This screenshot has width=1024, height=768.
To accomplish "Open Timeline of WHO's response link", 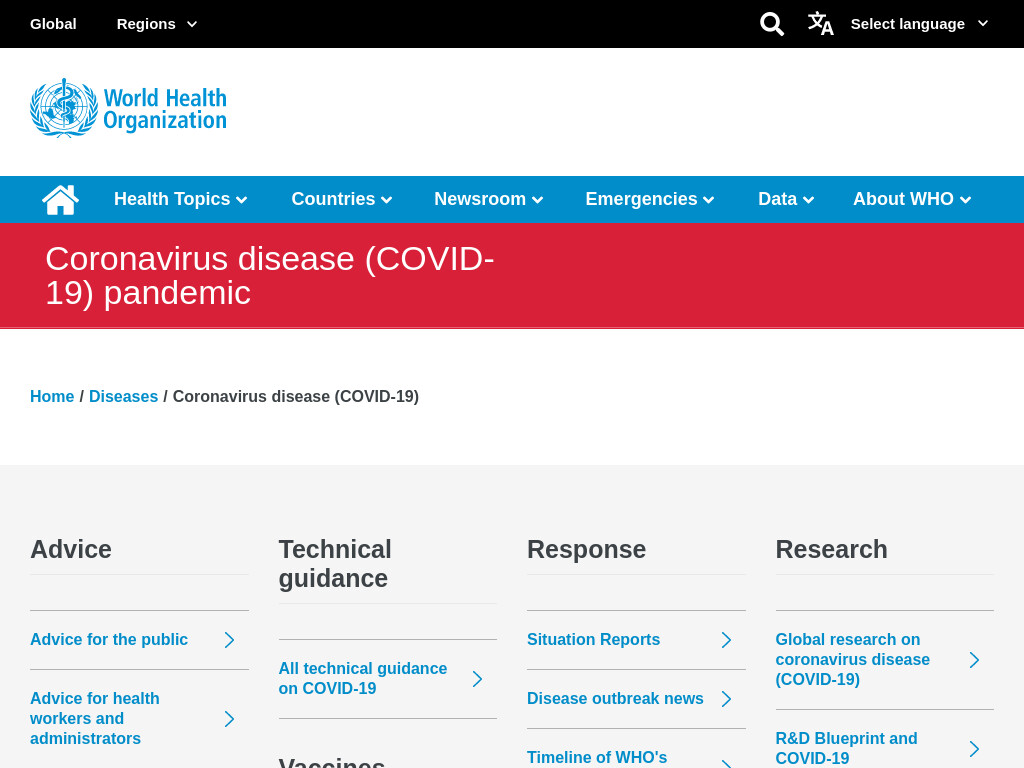I will click(x=597, y=758).
